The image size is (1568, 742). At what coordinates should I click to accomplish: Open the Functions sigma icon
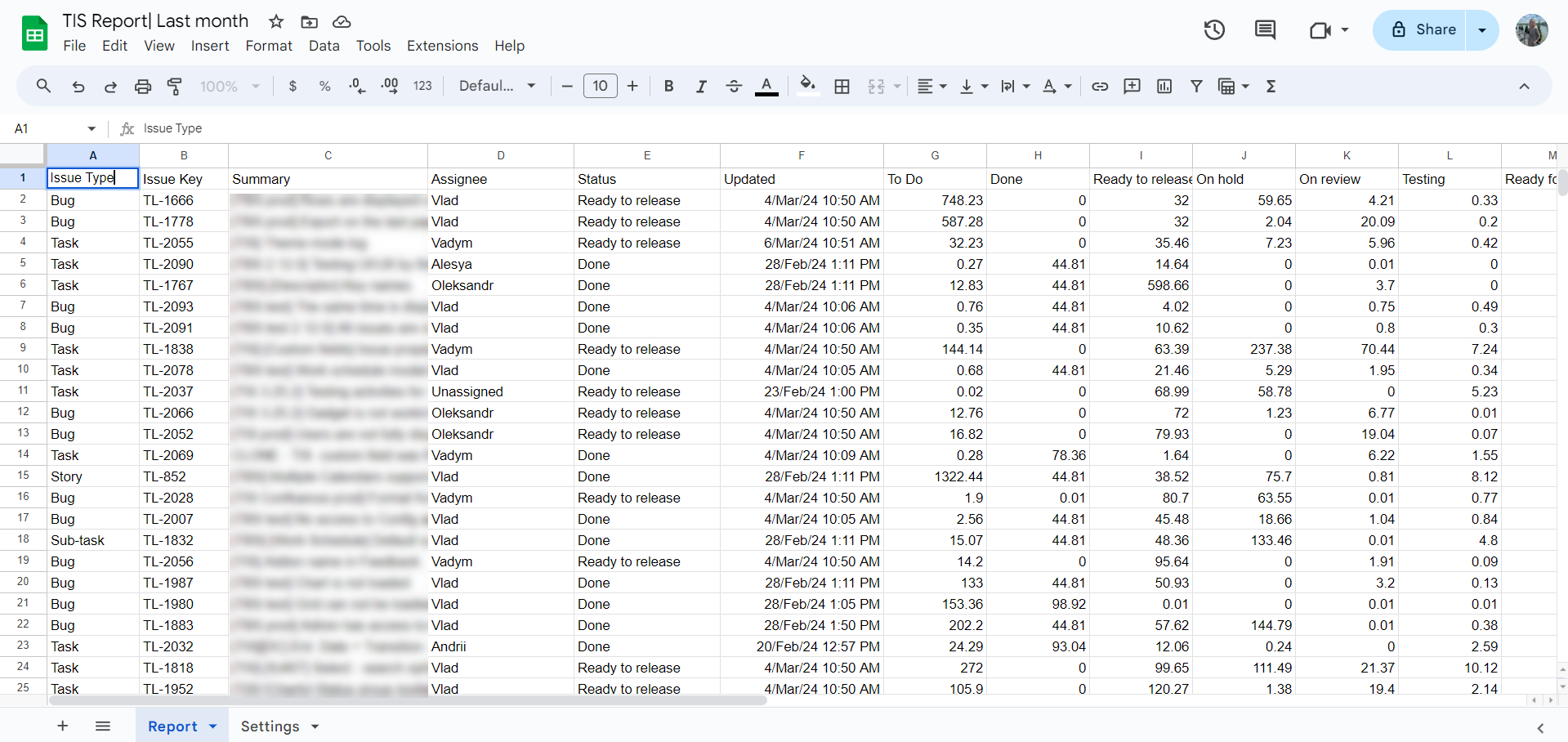(1271, 87)
